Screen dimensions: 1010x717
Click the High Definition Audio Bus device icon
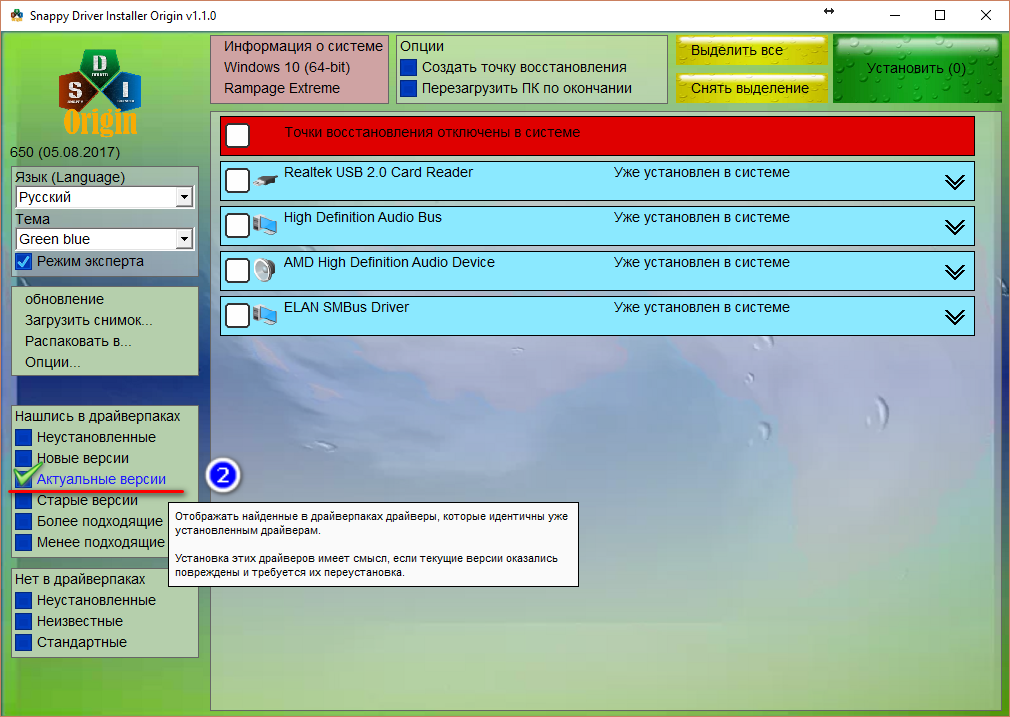pos(265,226)
